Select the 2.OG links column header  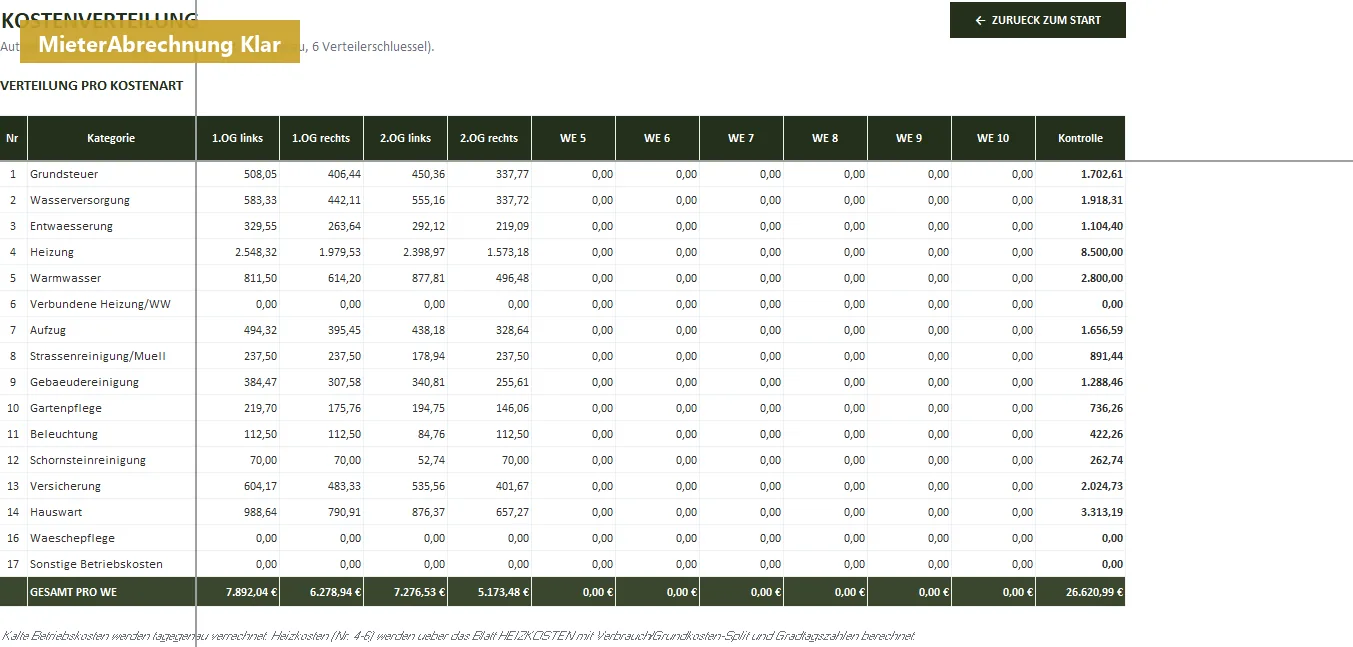(405, 138)
